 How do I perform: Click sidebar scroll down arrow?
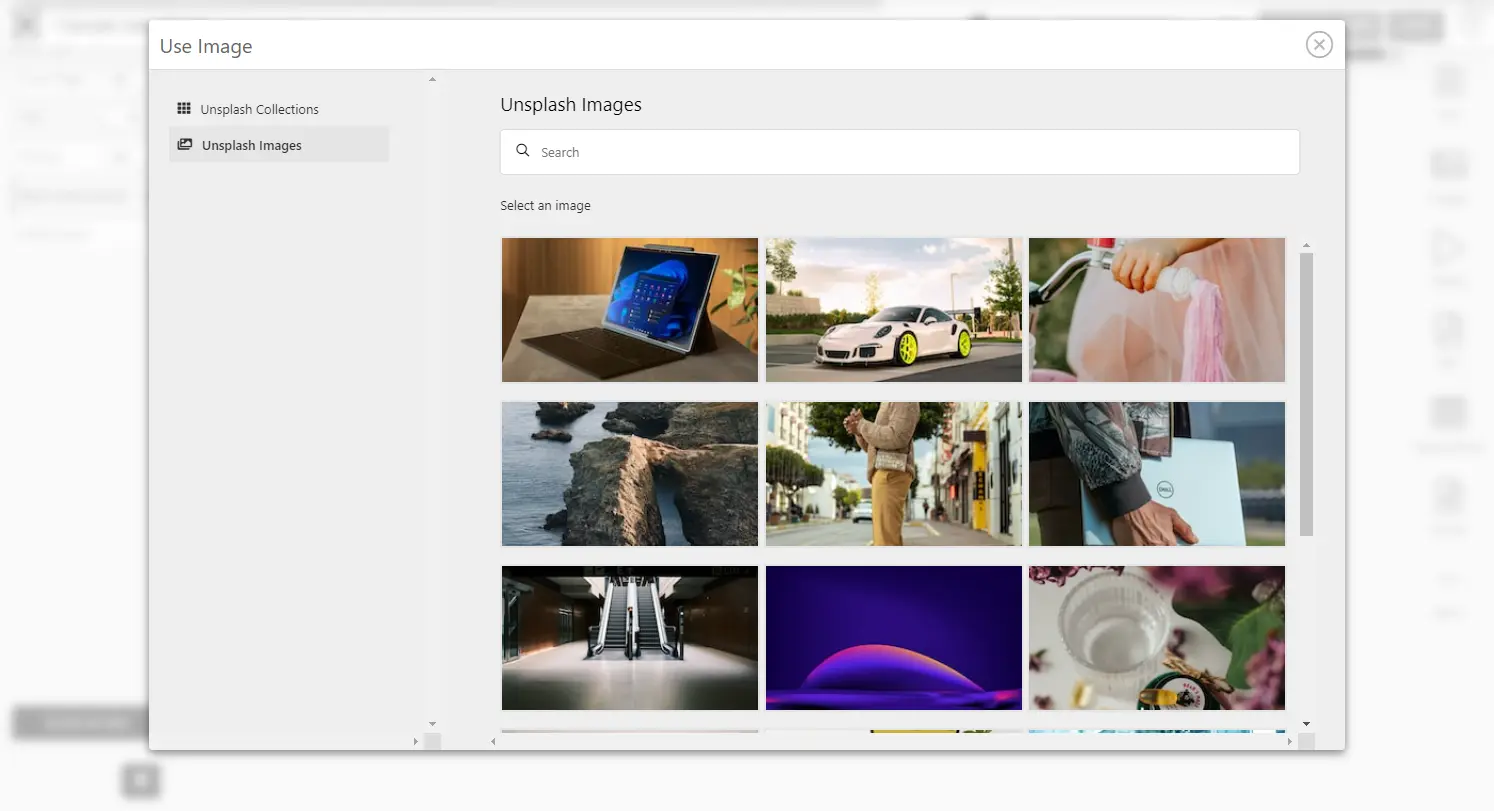pos(432,723)
